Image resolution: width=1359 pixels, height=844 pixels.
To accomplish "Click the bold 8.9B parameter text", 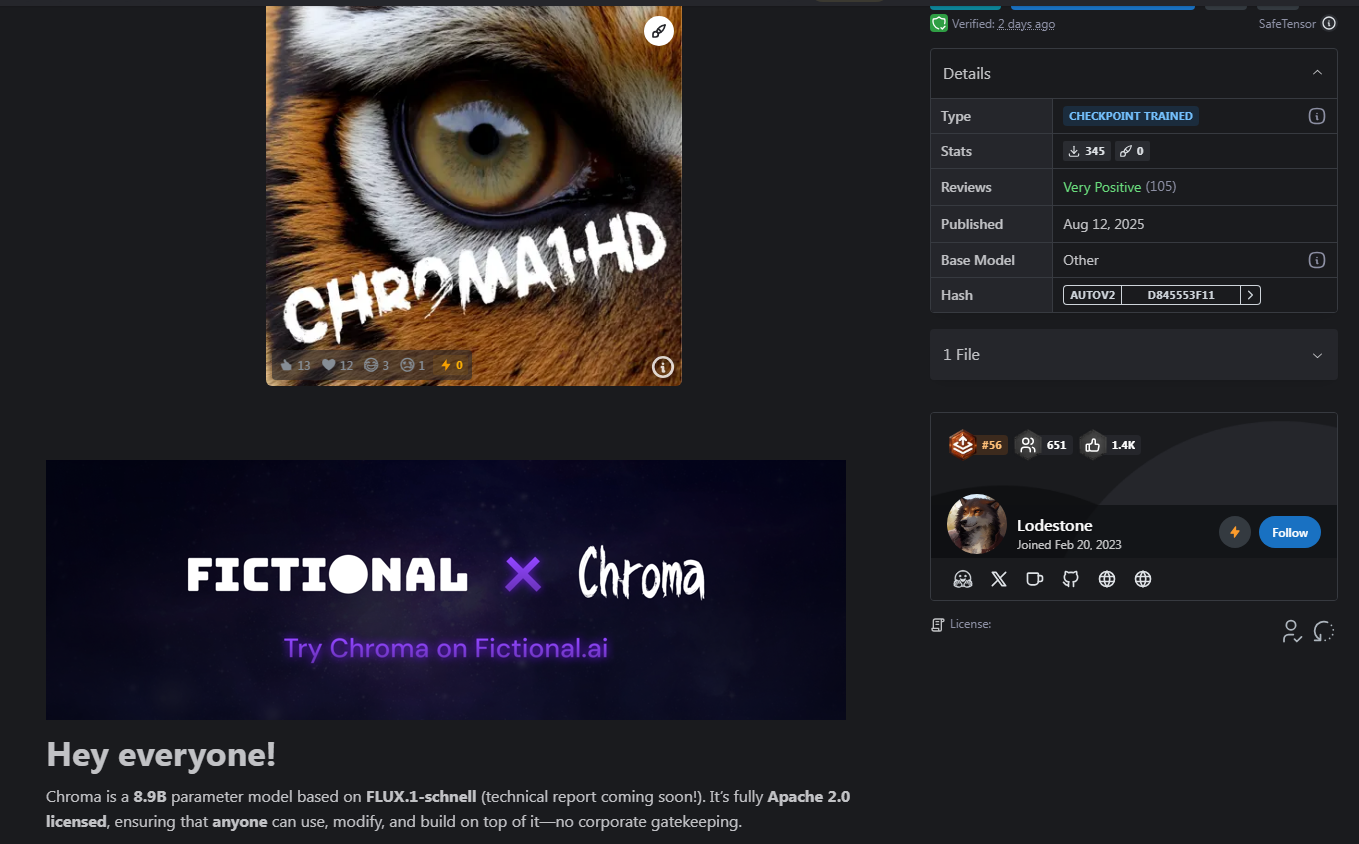I will tap(152, 797).
